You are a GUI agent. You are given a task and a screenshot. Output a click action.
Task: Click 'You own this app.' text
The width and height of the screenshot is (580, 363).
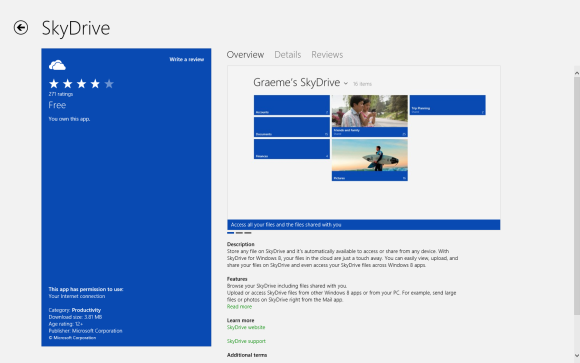(x=69, y=119)
